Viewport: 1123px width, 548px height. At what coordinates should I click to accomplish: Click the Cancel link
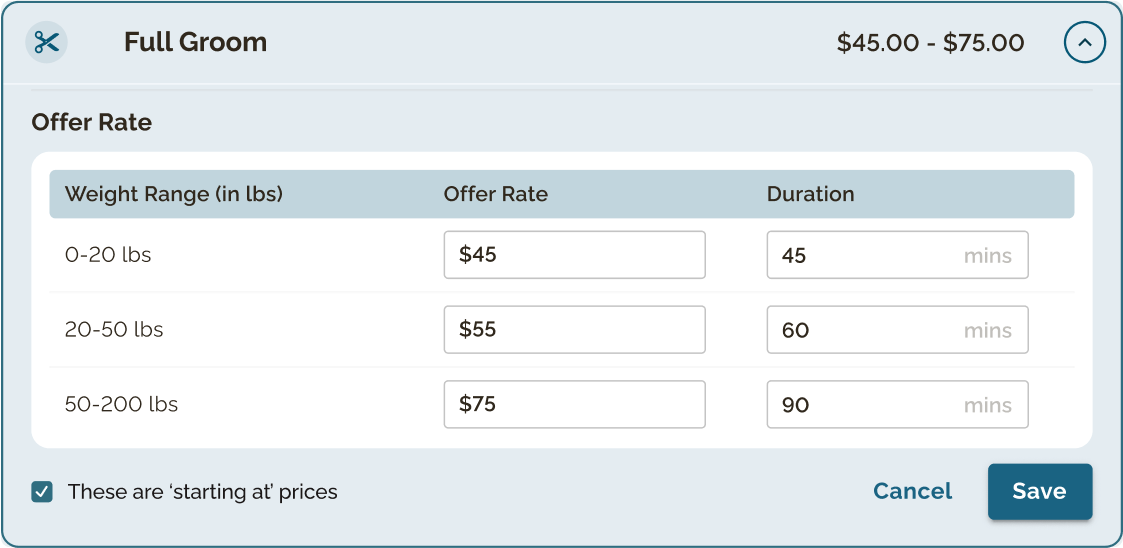[x=912, y=491]
